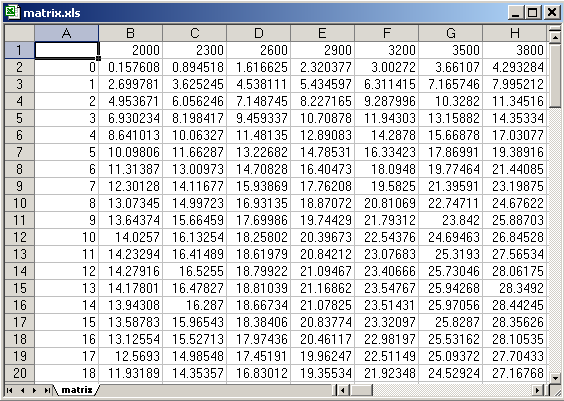Select all cells via corner button
564x401 pixels.
click(x=19, y=33)
